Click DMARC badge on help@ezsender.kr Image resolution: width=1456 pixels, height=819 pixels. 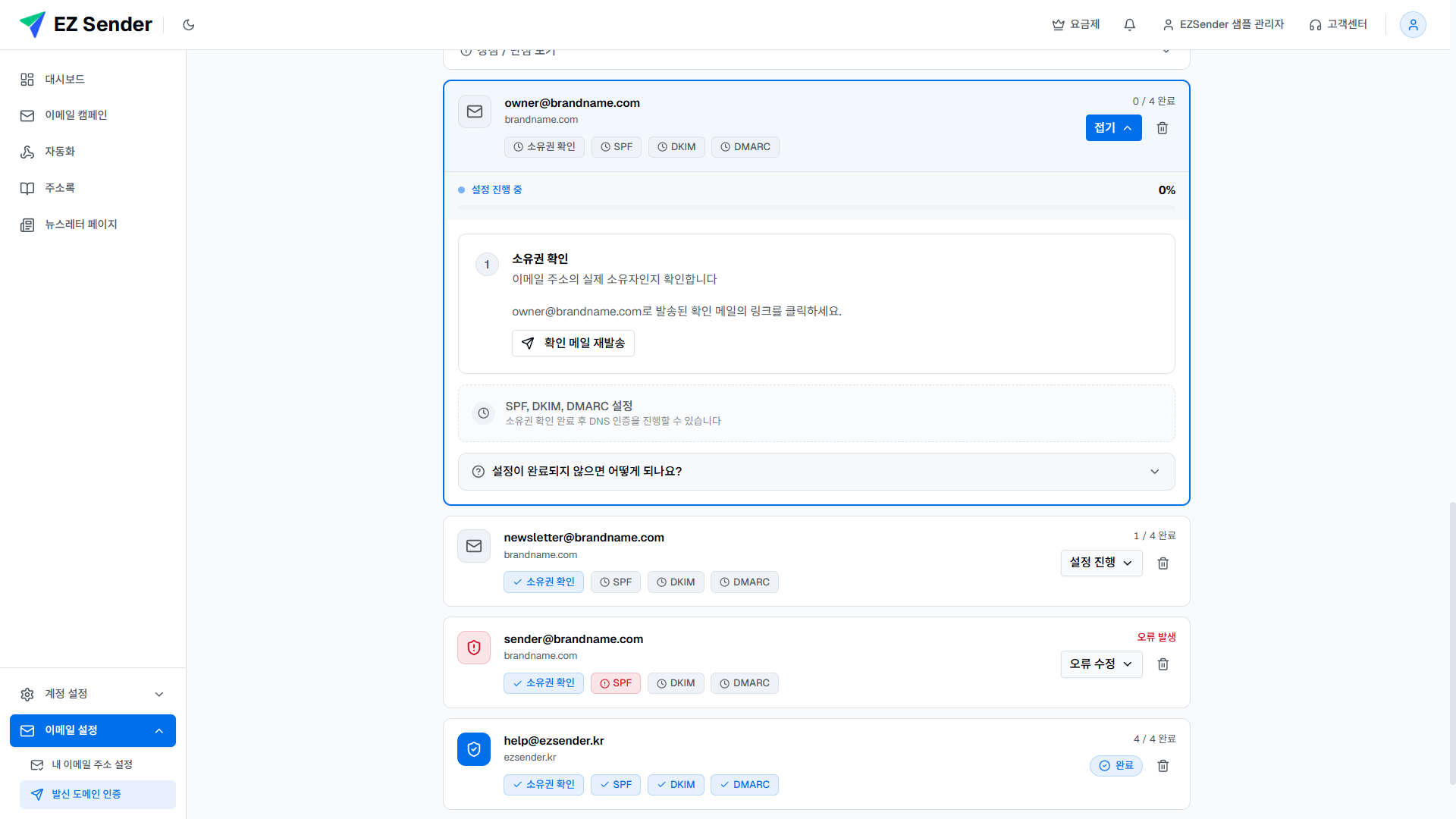(x=745, y=785)
